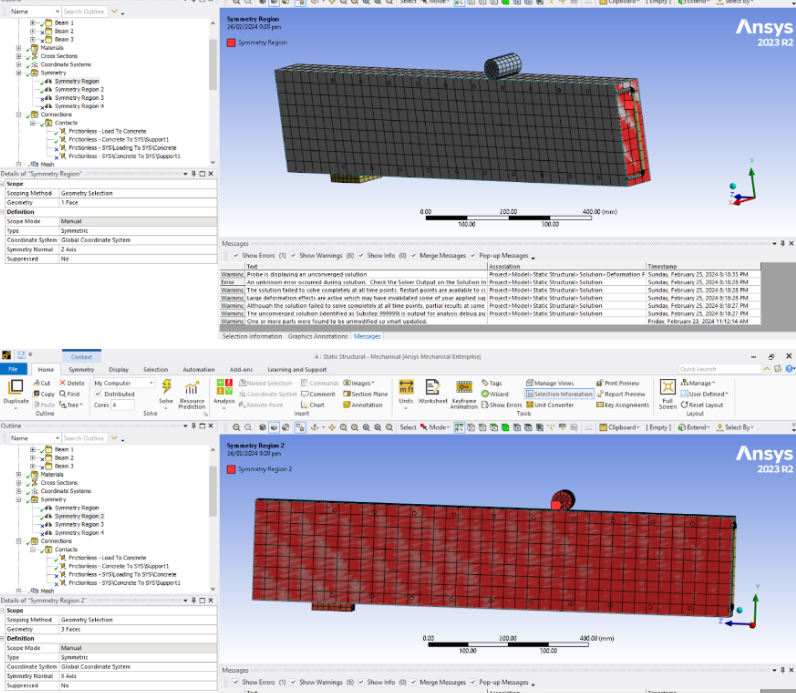Click Reset Layout in the Layout group
This screenshot has height=693, width=796.
702,405
